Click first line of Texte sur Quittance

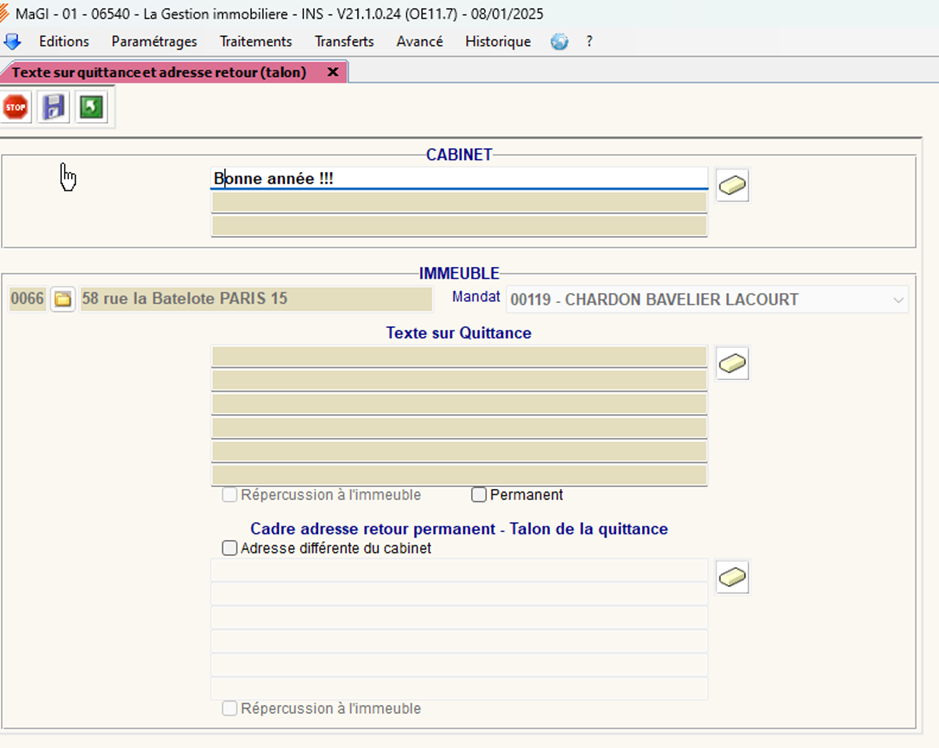[x=459, y=356]
